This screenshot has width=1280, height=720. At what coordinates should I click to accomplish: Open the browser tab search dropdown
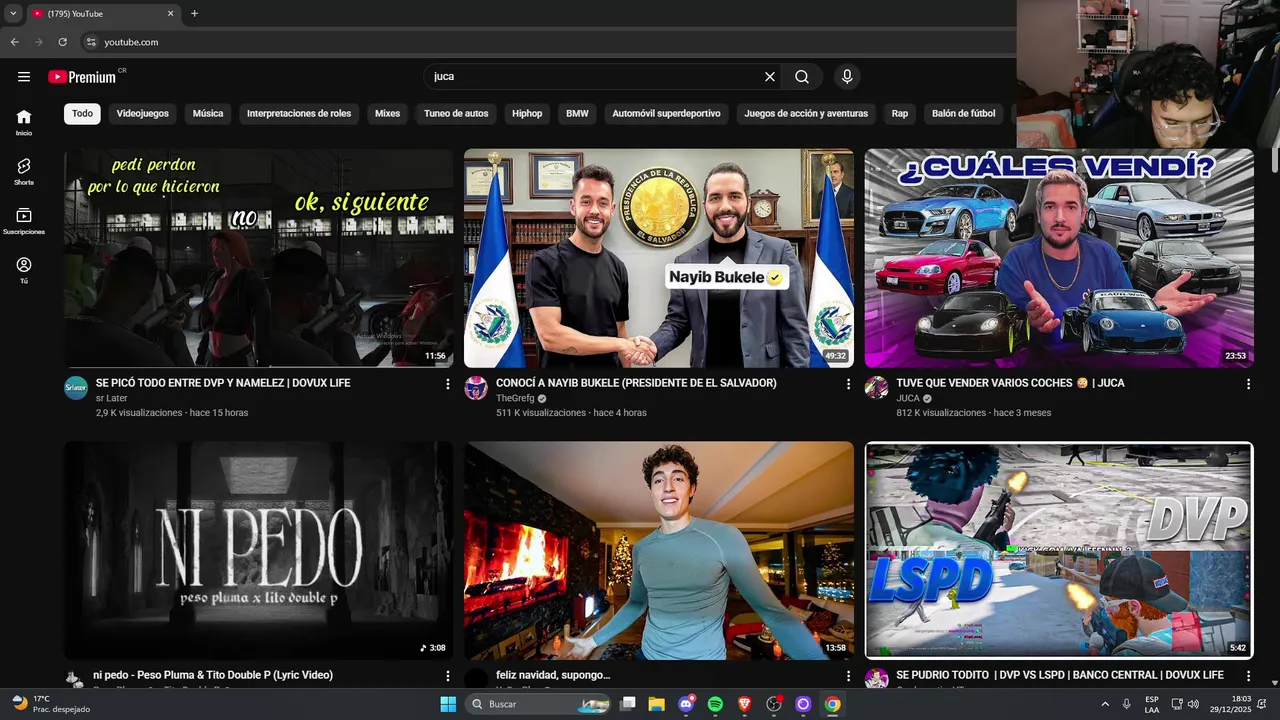point(13,14)
